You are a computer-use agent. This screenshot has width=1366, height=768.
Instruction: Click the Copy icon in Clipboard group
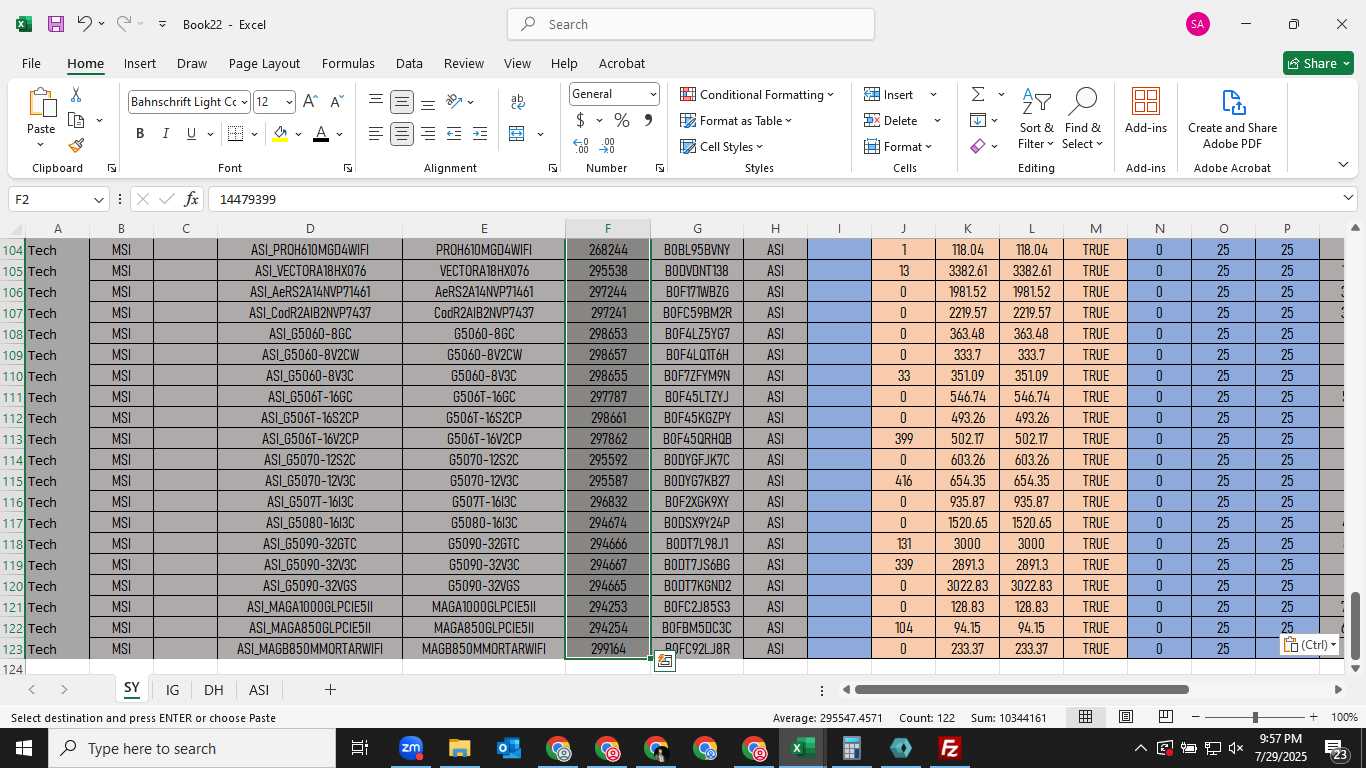(76, 120)
